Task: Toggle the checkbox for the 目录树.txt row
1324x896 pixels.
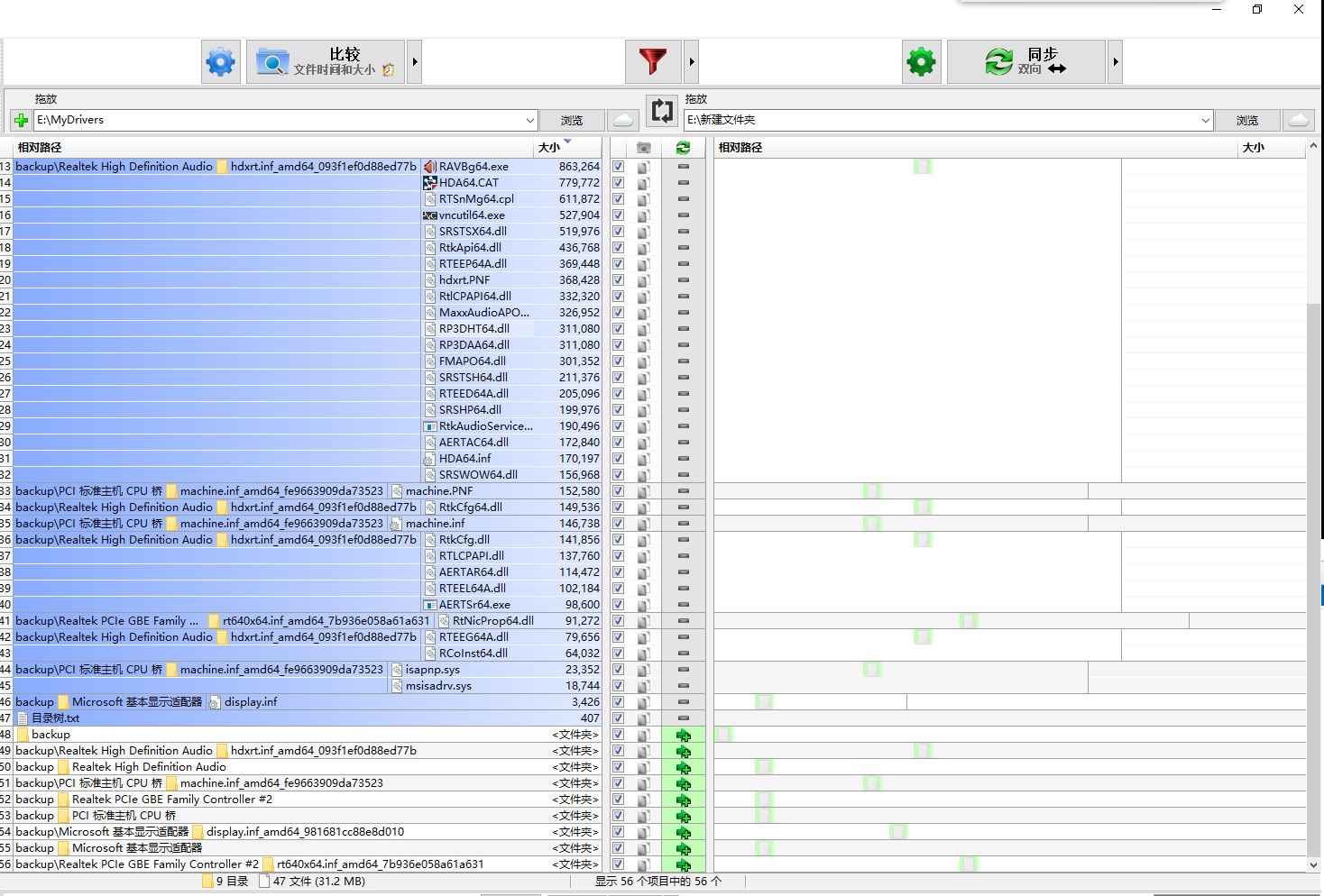Action: click(x=618, y=718)
